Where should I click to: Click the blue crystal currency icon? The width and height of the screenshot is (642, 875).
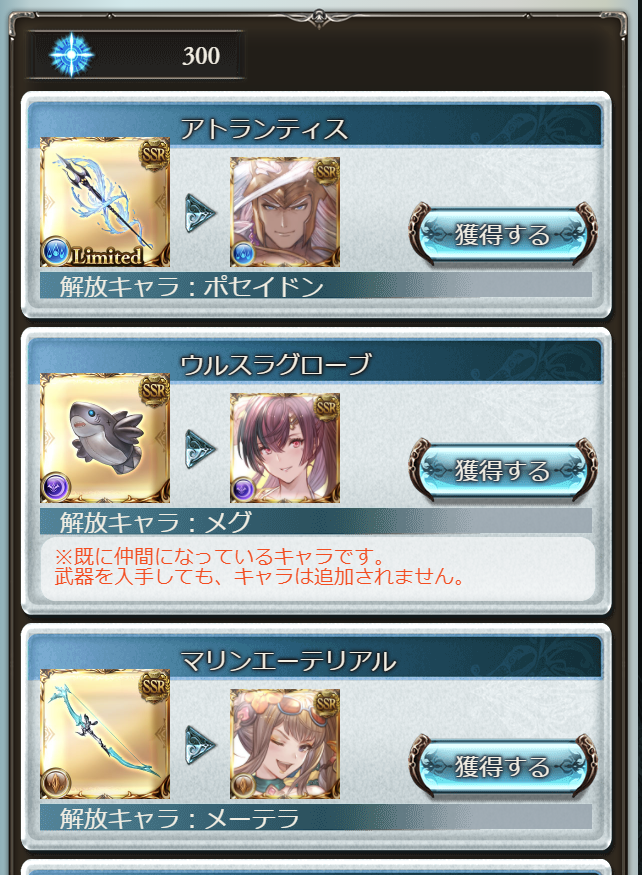(71, 55)
